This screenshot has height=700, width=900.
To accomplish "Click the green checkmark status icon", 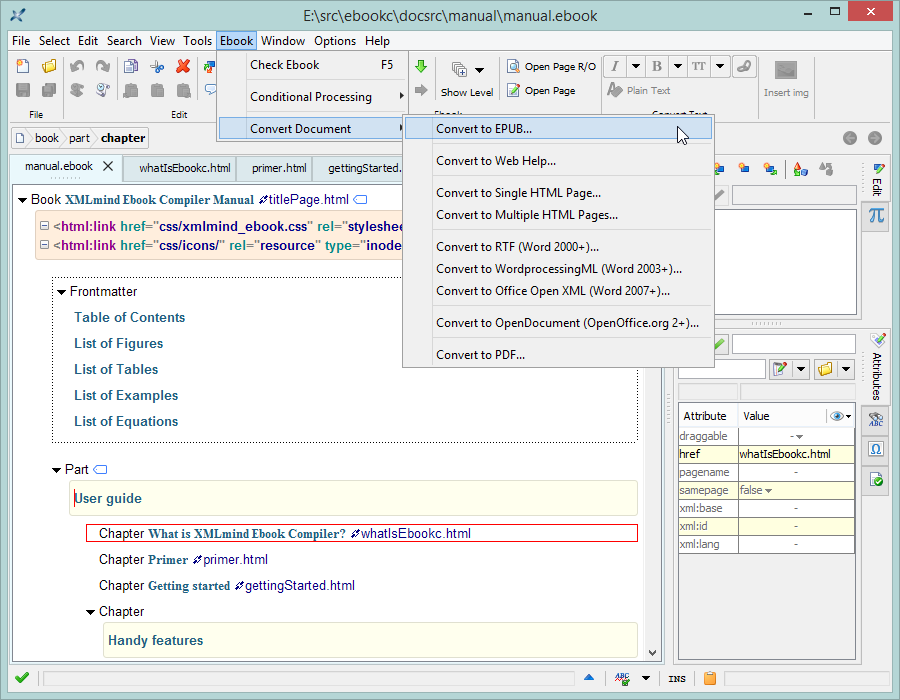I will [x=22, y=678].
